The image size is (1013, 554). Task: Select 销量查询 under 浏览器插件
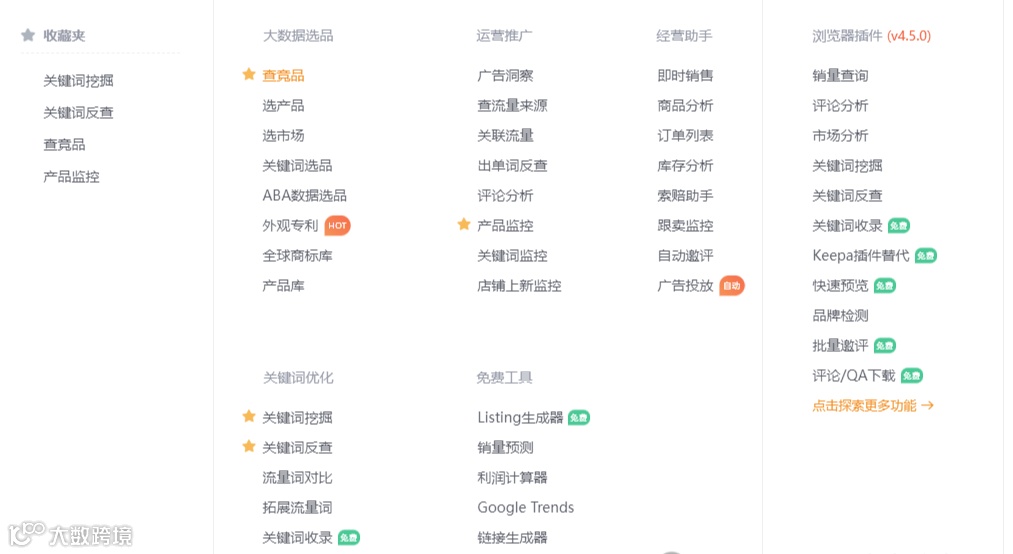coord(840,76)
